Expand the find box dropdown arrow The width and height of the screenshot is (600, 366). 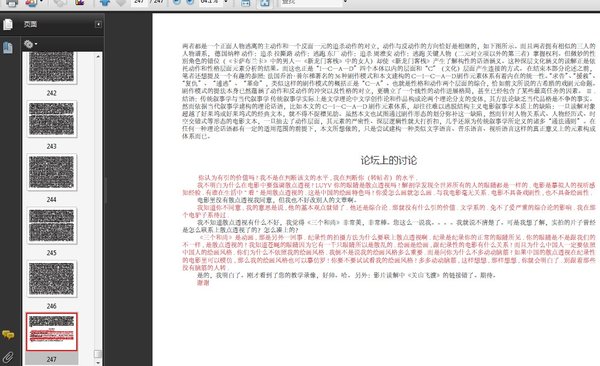[346, 2]
